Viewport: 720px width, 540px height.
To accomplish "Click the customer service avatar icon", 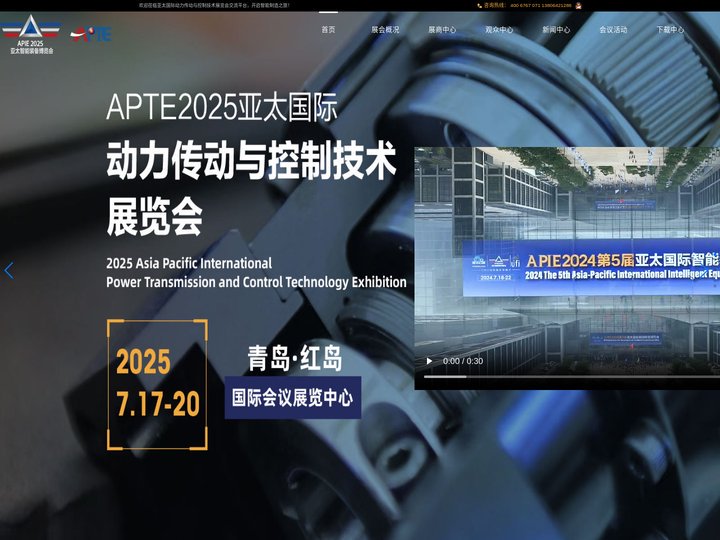I will pyautogui.click(x=579, y=6).
